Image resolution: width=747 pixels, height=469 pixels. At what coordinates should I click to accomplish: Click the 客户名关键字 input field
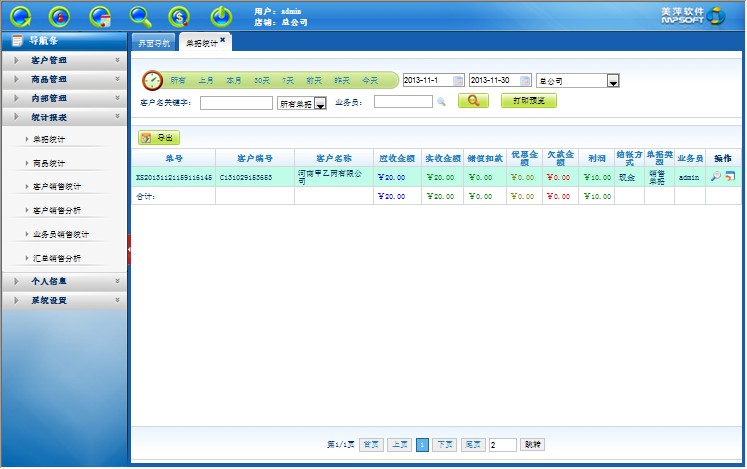click(236, 102)
